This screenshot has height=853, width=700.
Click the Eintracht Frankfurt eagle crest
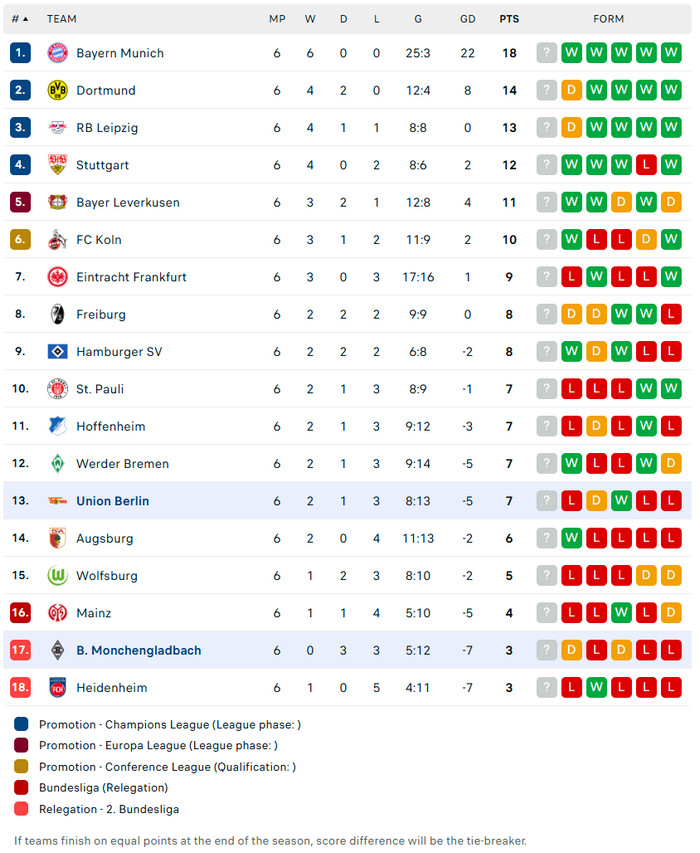(x=57, y=277)
